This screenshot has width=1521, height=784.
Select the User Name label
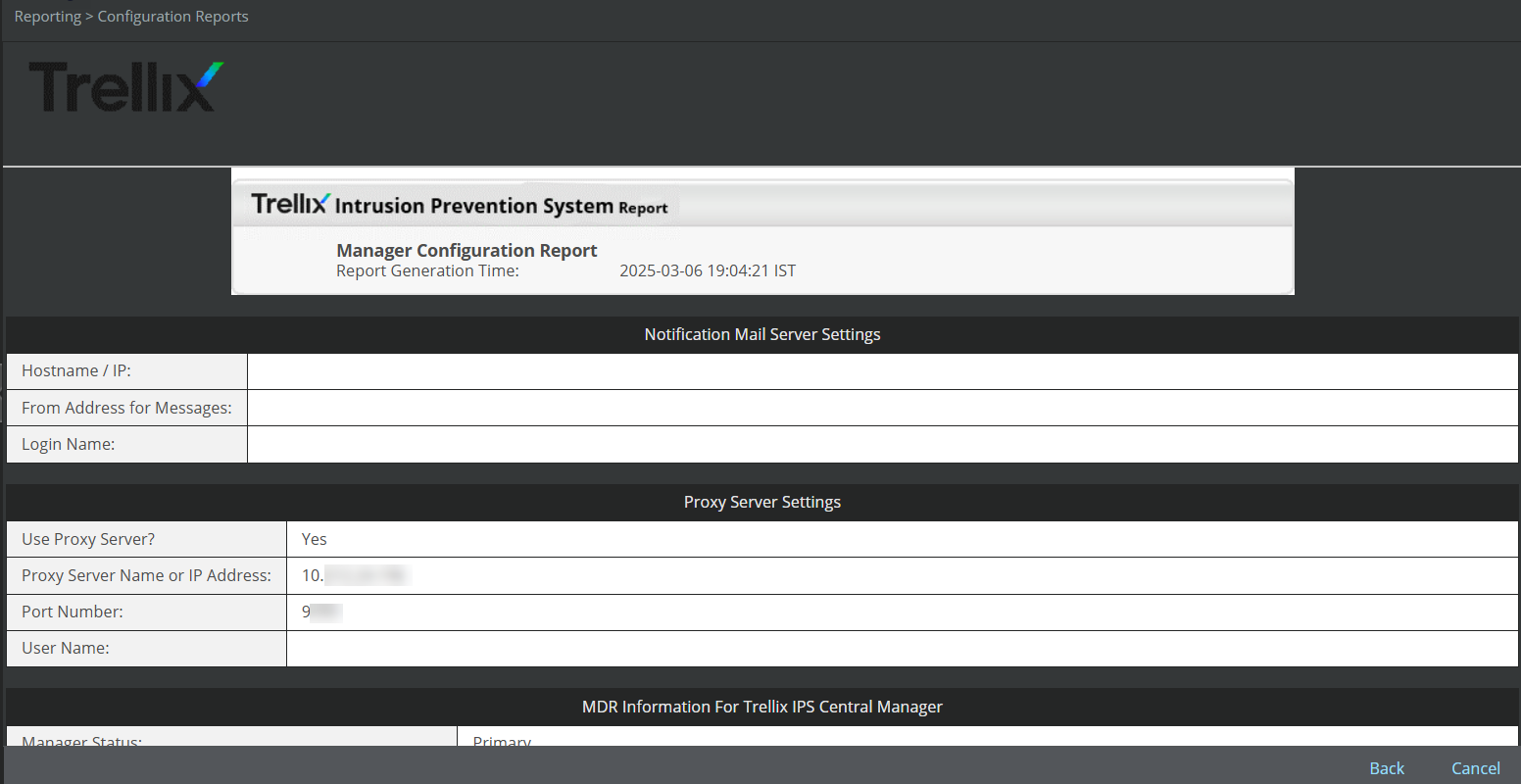click(66, 649)
